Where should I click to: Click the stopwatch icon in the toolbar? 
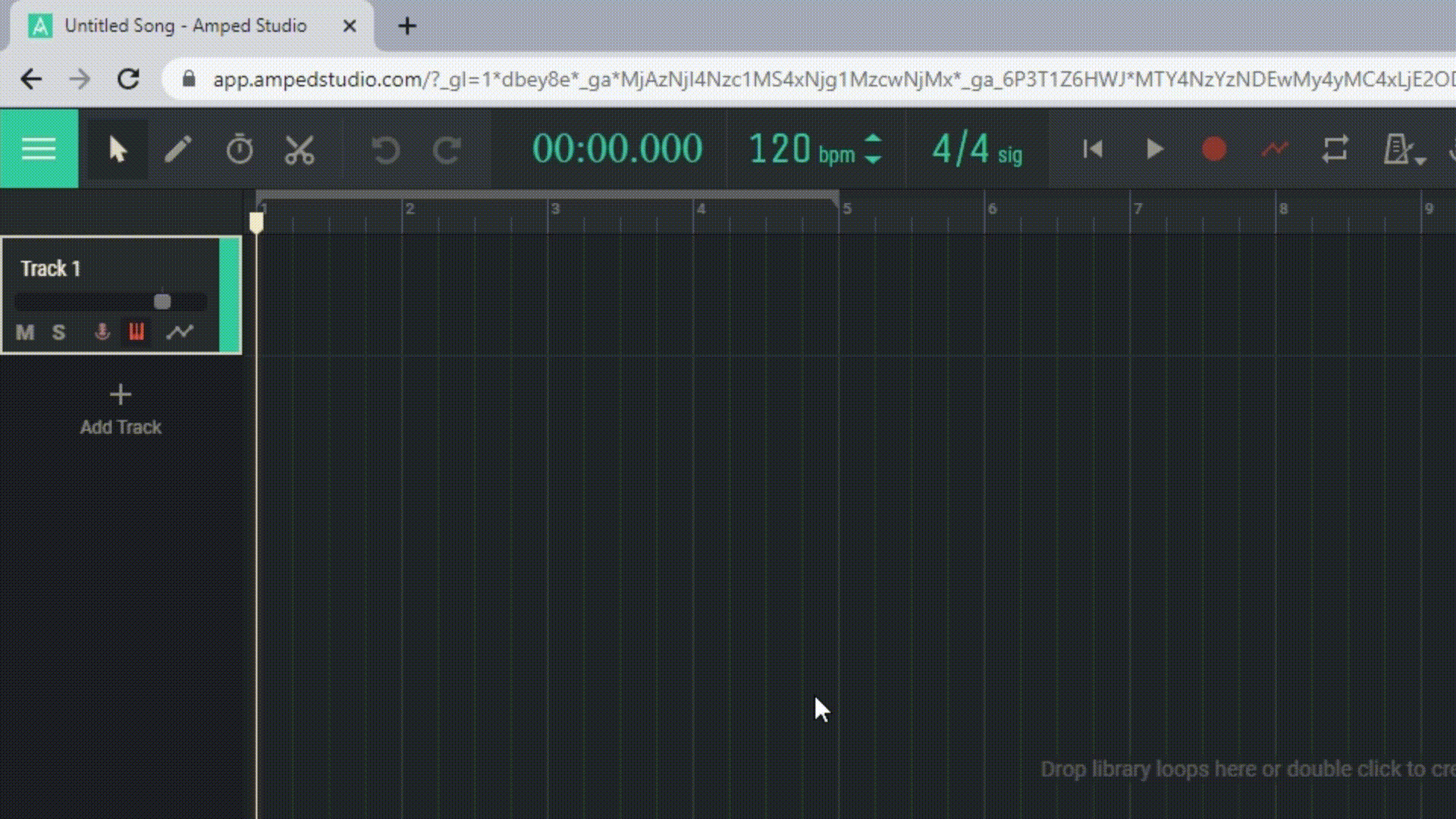tap(240, 149)
